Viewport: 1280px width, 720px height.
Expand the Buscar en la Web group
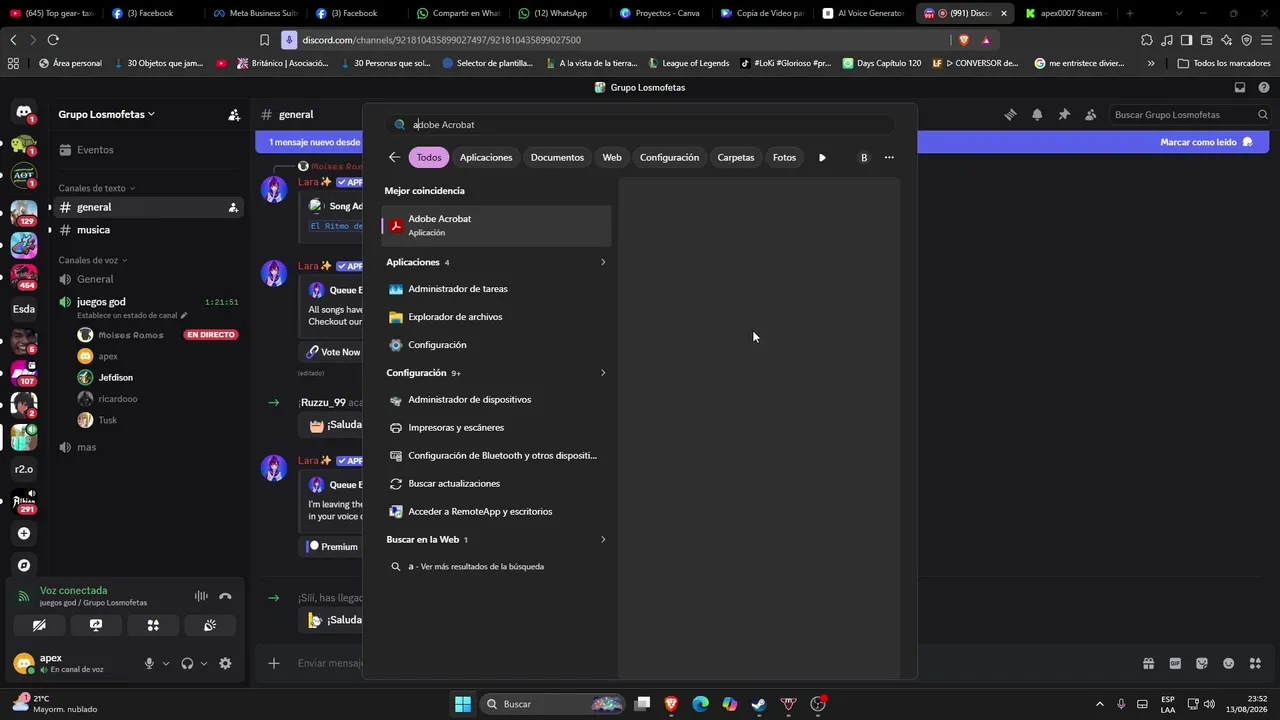[603, 540]
